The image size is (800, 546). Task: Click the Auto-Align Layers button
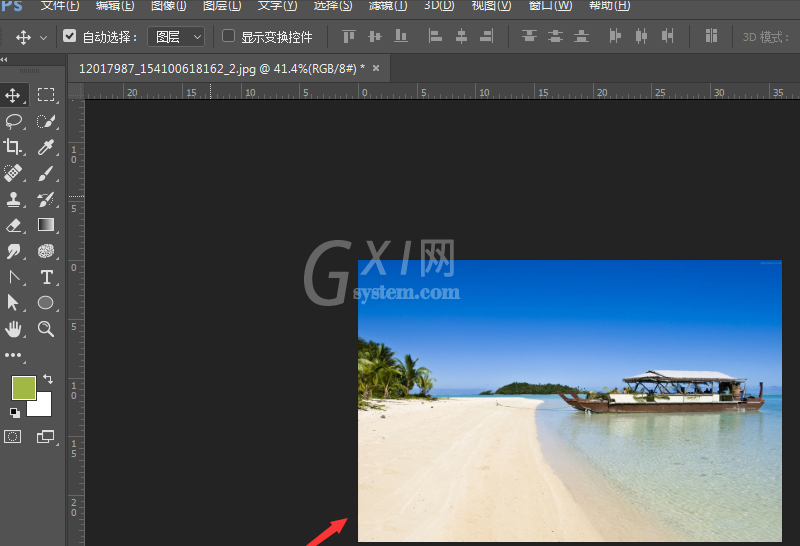pos(711,36)
